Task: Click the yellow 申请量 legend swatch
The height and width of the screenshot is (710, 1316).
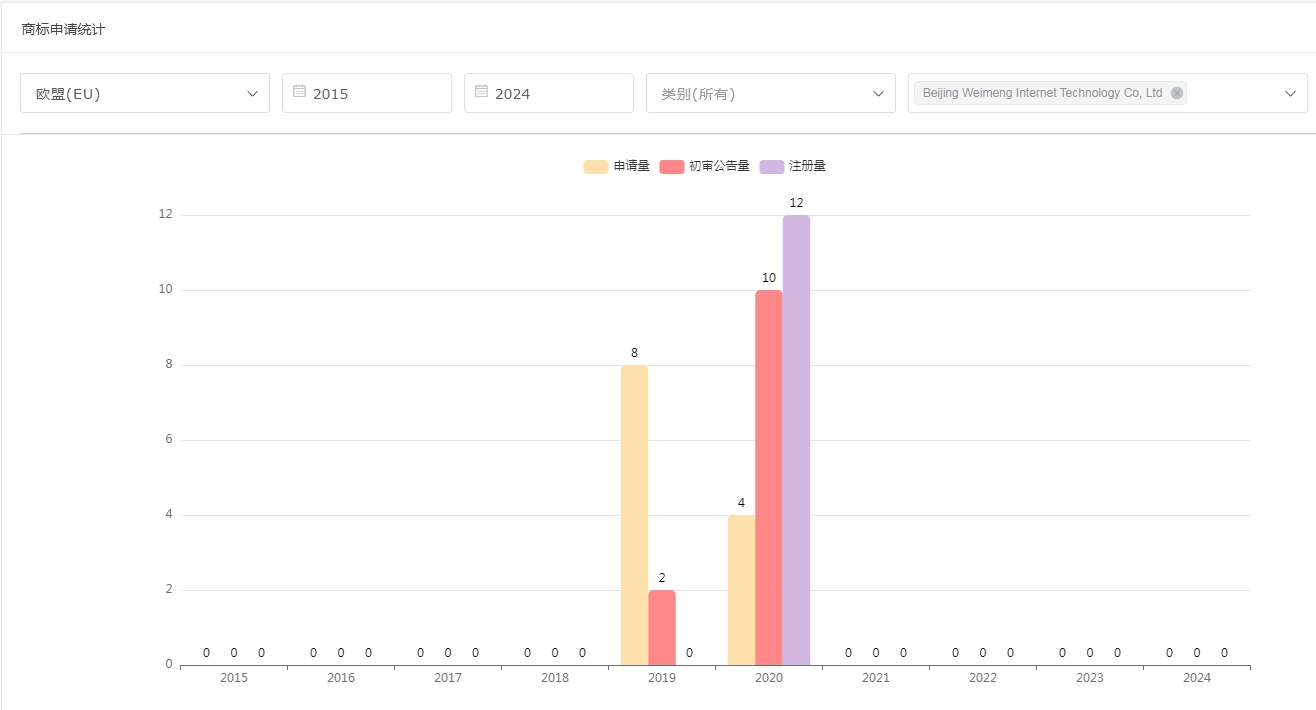Action: pyautogui.click(x=596, y=166)
